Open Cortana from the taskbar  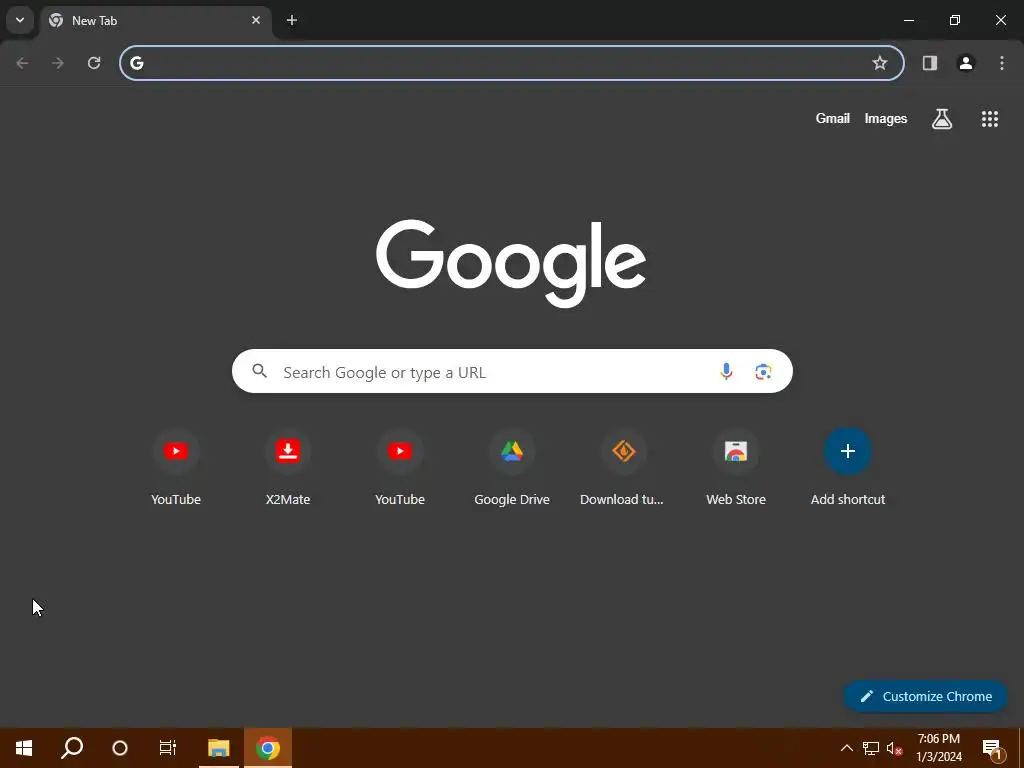120,748
